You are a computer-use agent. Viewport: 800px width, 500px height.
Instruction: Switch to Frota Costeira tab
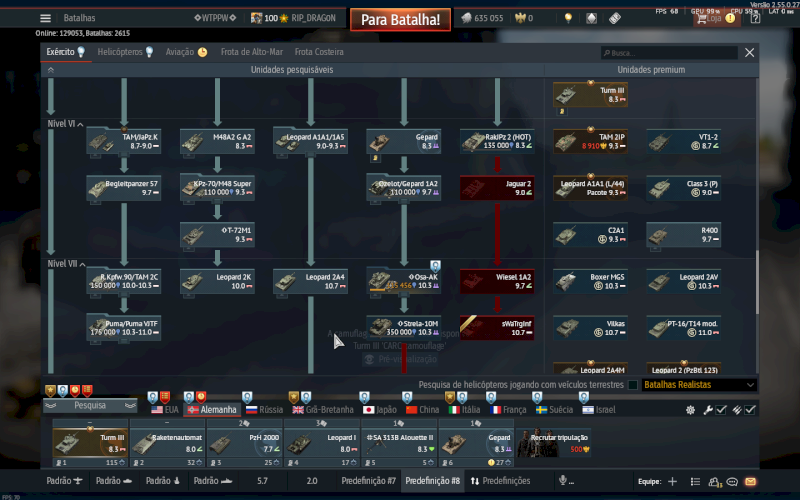pos(319,52)
